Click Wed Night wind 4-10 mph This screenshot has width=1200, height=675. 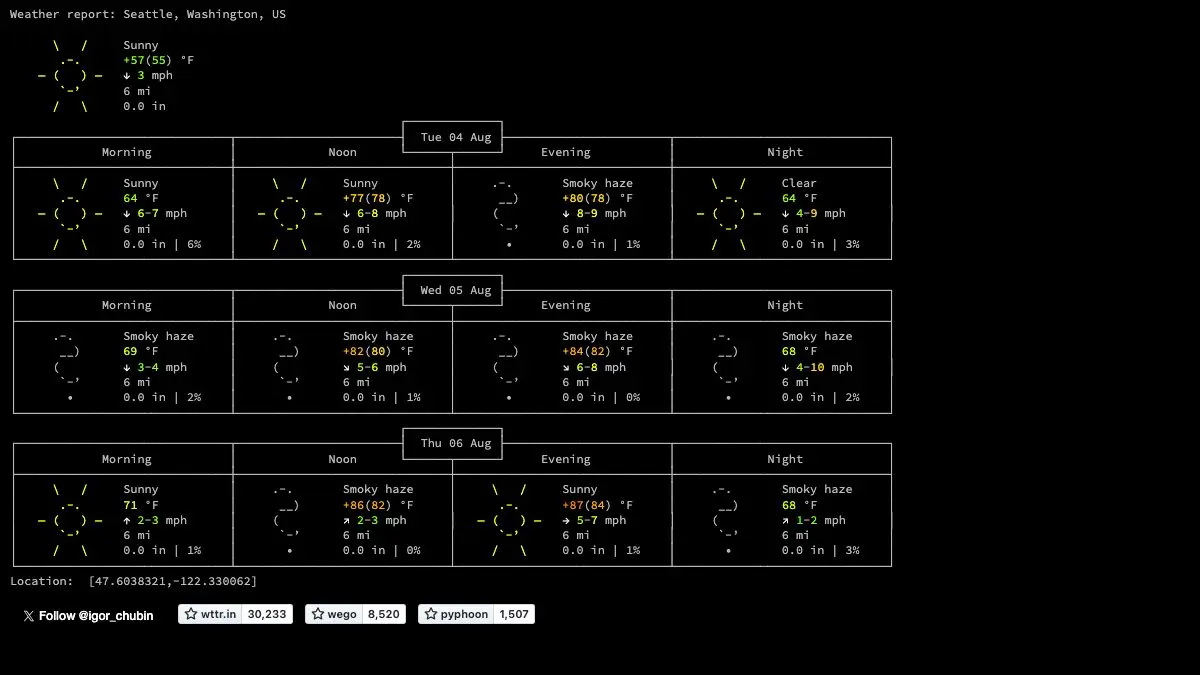(x=818, y=367)
